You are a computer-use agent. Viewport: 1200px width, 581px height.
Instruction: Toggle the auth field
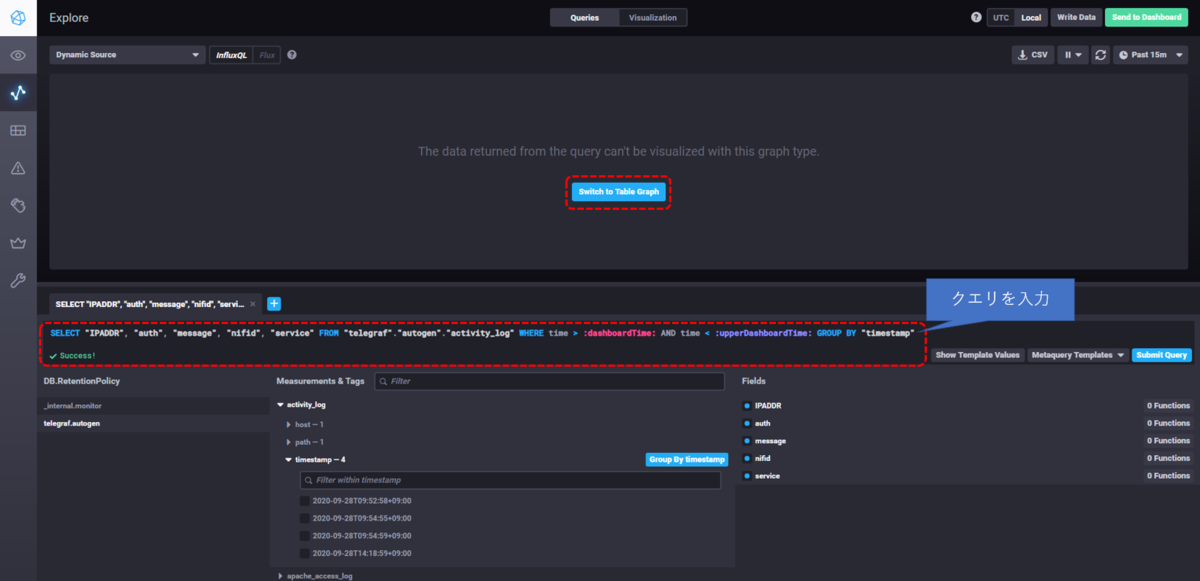point(762,423)
